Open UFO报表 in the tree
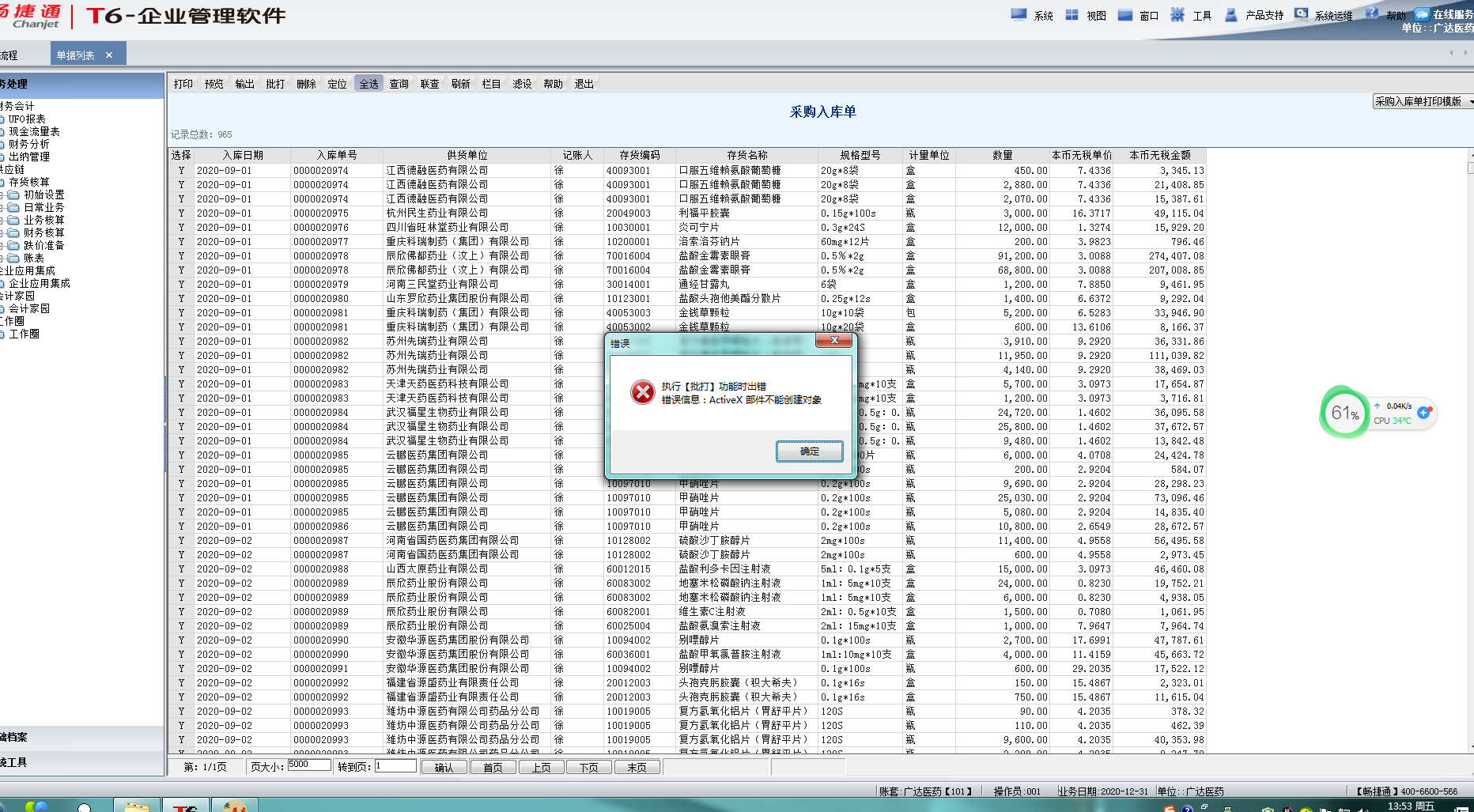1474x812 pixels. pyautogui.click(x=27, y=119)
